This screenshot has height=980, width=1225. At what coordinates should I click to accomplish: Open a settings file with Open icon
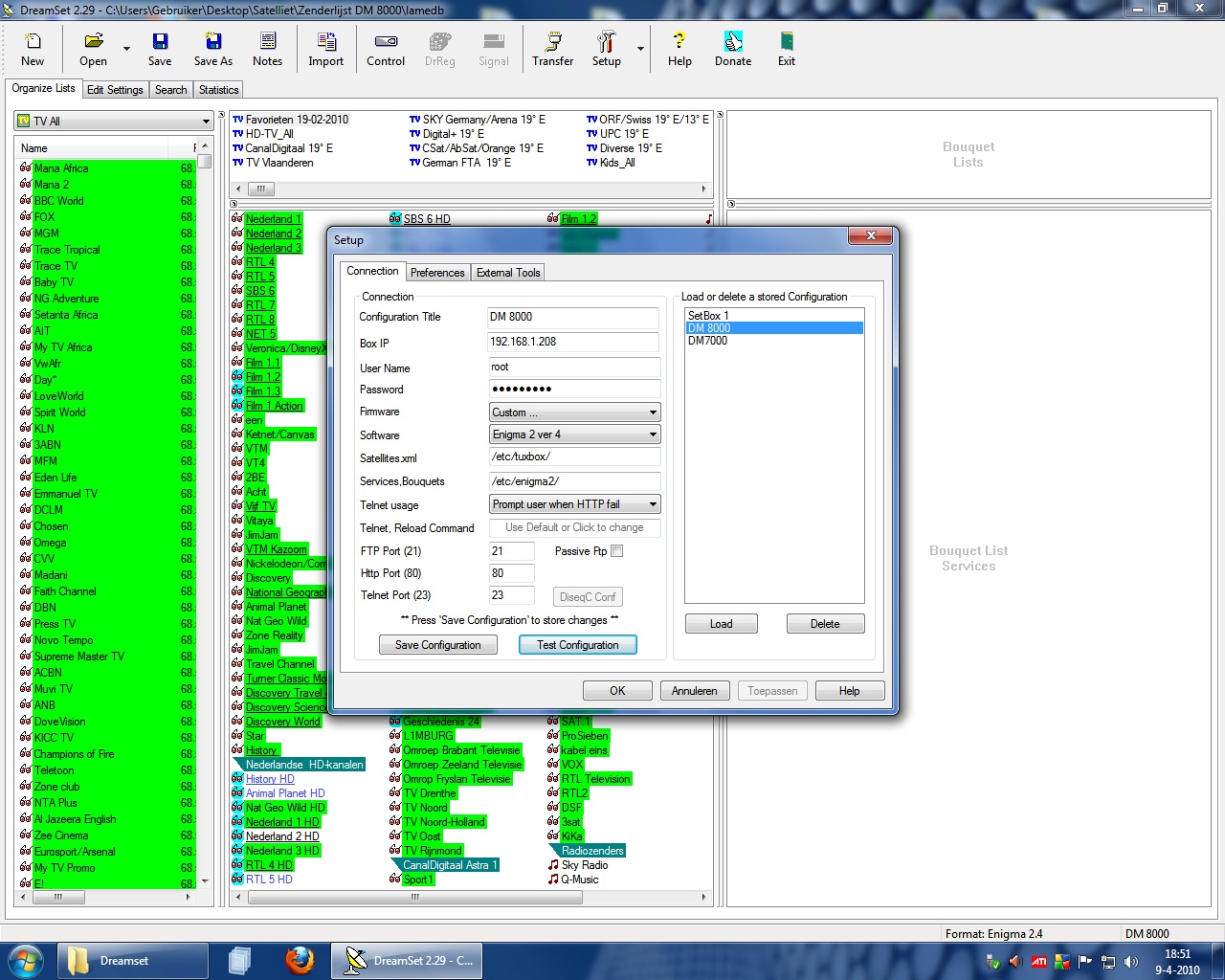point(93,50)
